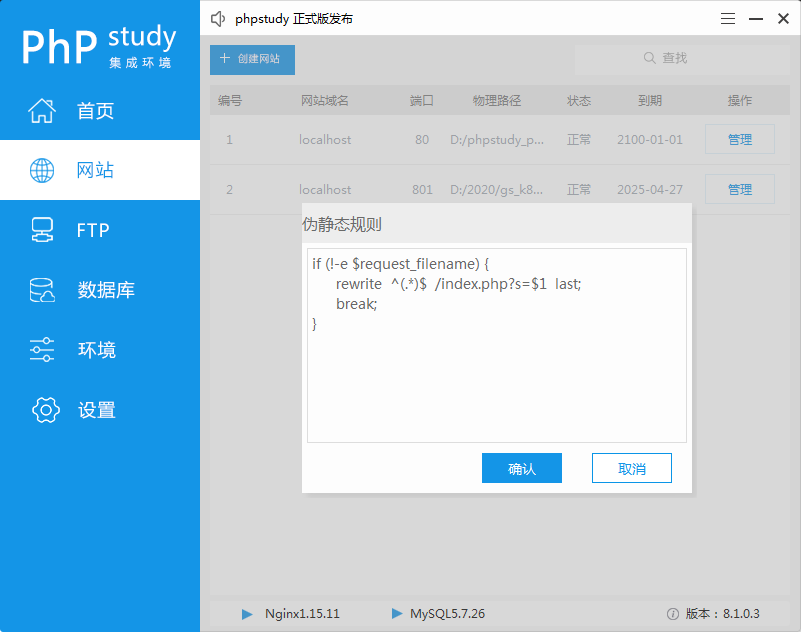This screenshot has width=801, height=632.
Task: Switch to FTP sidebar label
Action: click(x=93, y=230)
